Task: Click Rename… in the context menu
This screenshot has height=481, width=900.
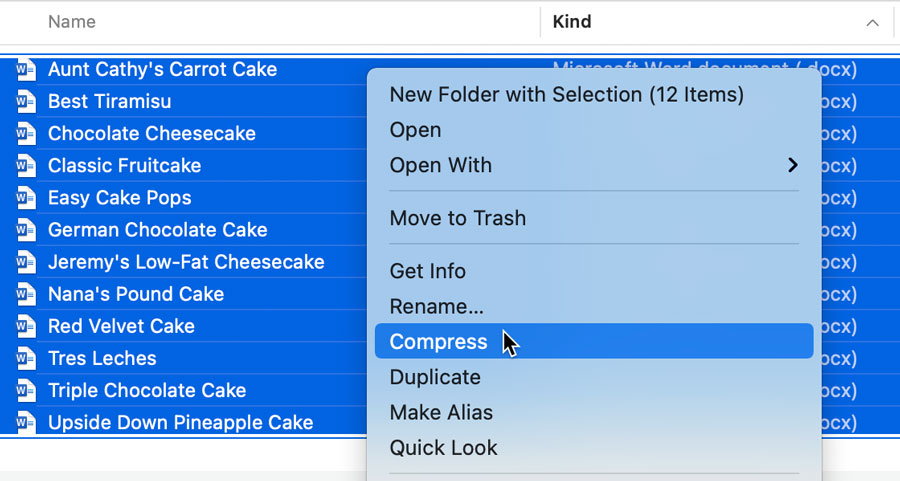Action: tap(436, 306)
